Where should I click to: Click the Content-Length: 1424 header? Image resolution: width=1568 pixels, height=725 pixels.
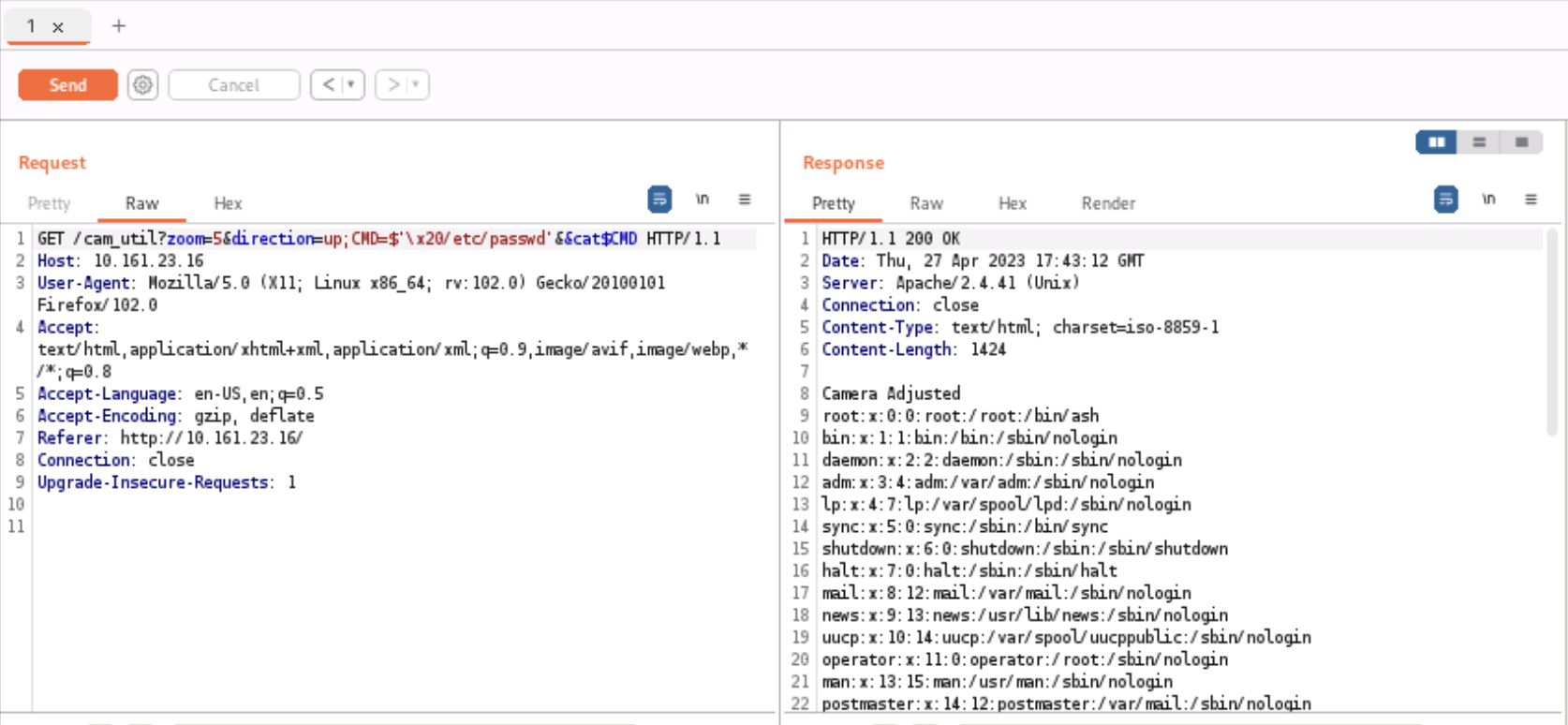pyautogui.click(x=914, y=349)
